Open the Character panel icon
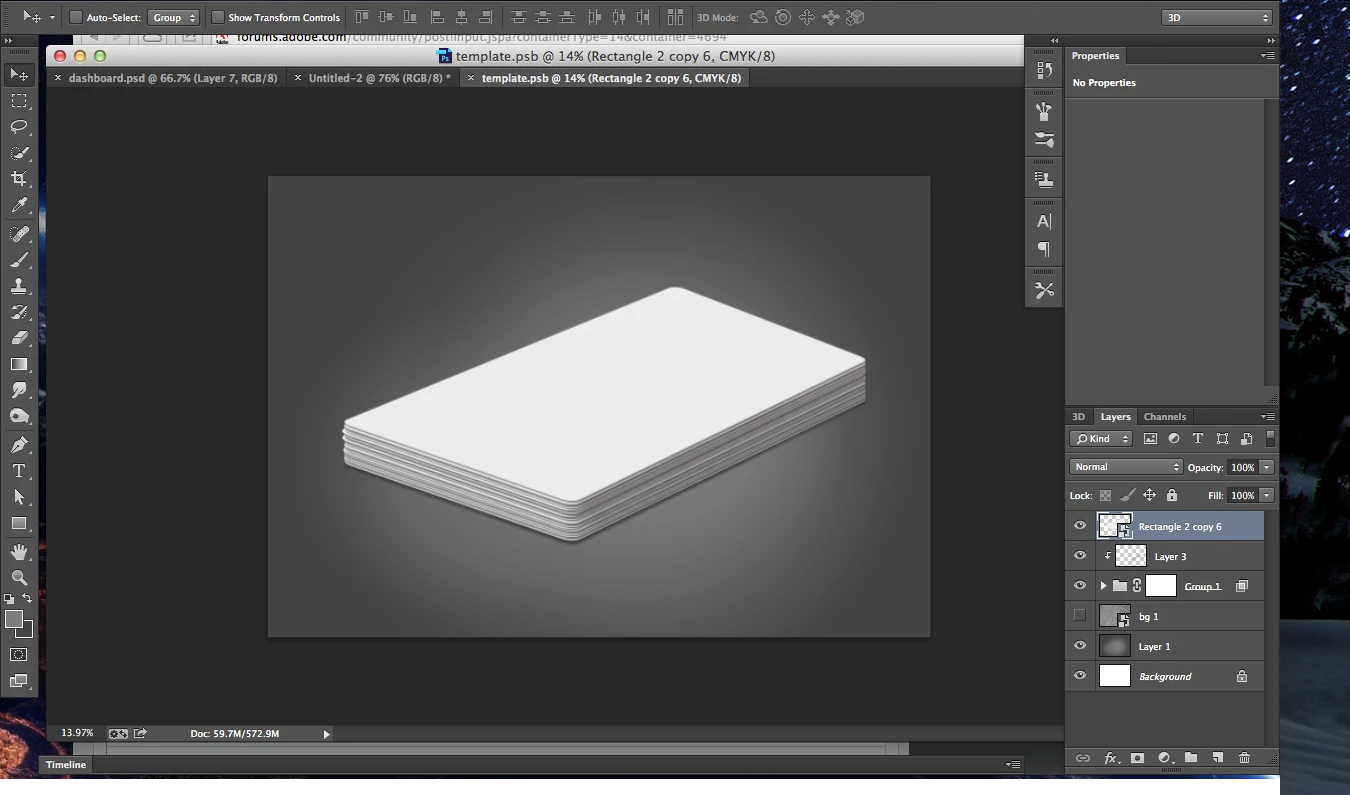 (x=1044, y=222)
